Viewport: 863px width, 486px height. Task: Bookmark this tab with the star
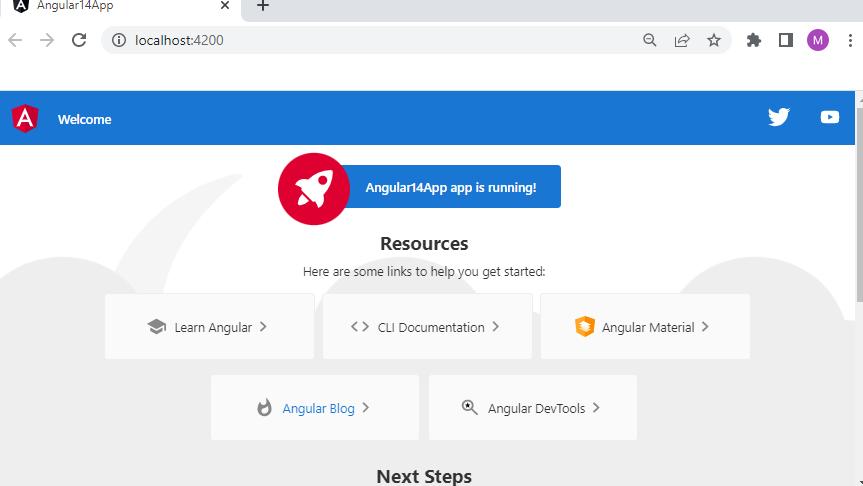click(714, 40)
